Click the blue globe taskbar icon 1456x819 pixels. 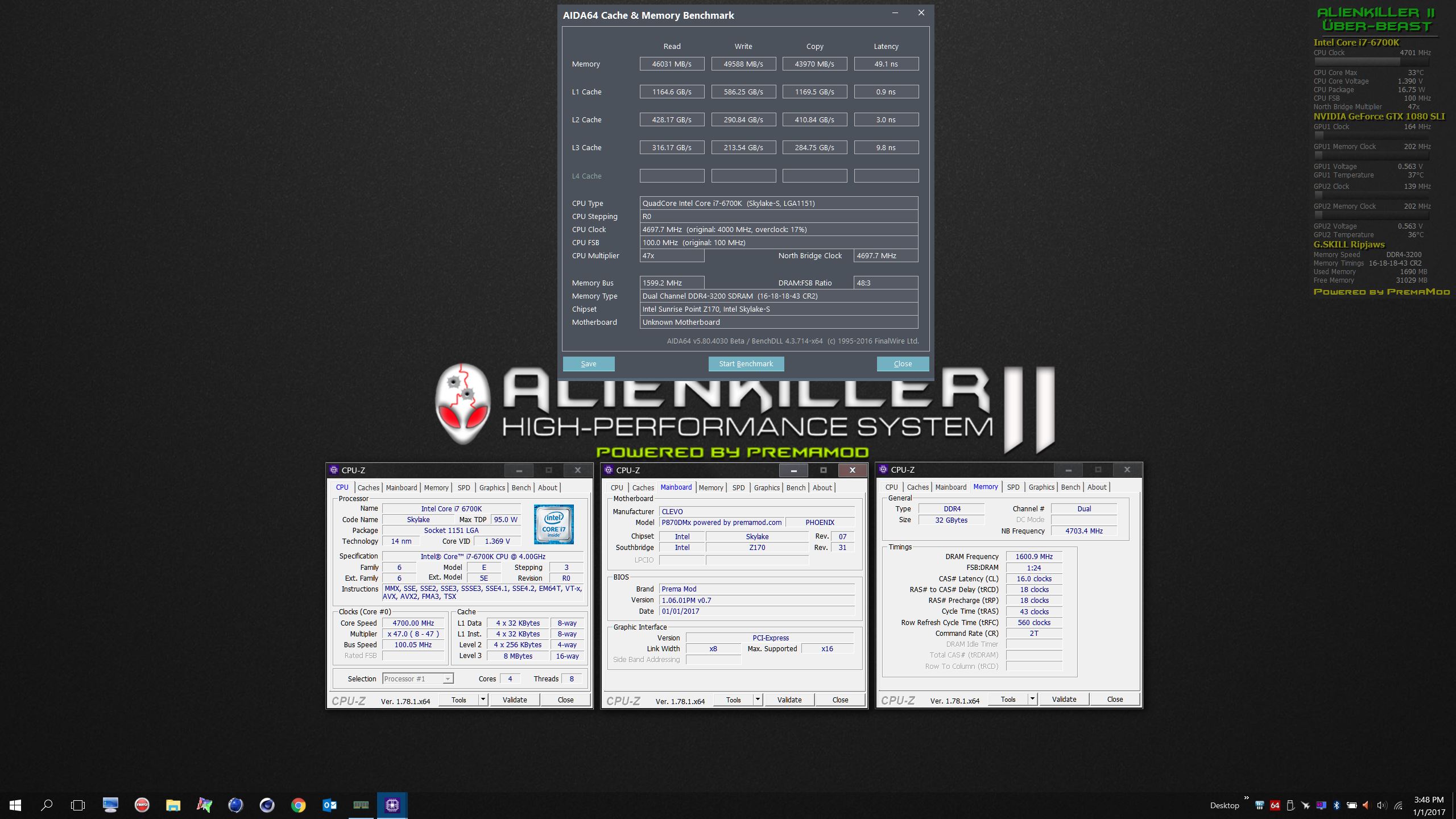coord(235,805)
